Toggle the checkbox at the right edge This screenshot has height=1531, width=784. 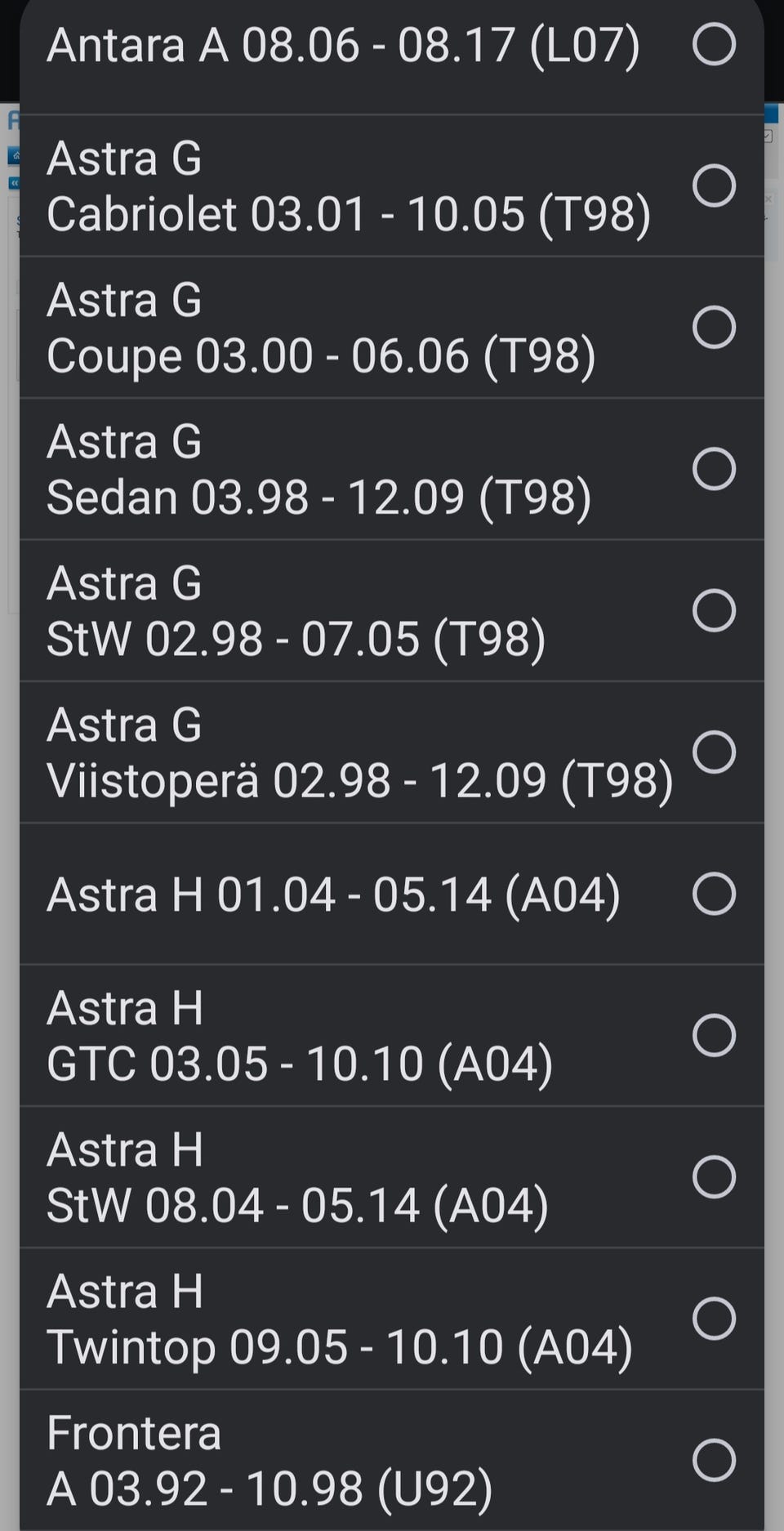768,136
